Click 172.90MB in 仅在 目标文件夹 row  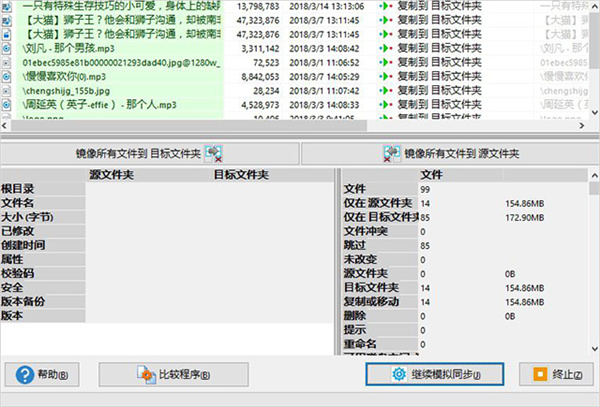click(x=525, y=218)
